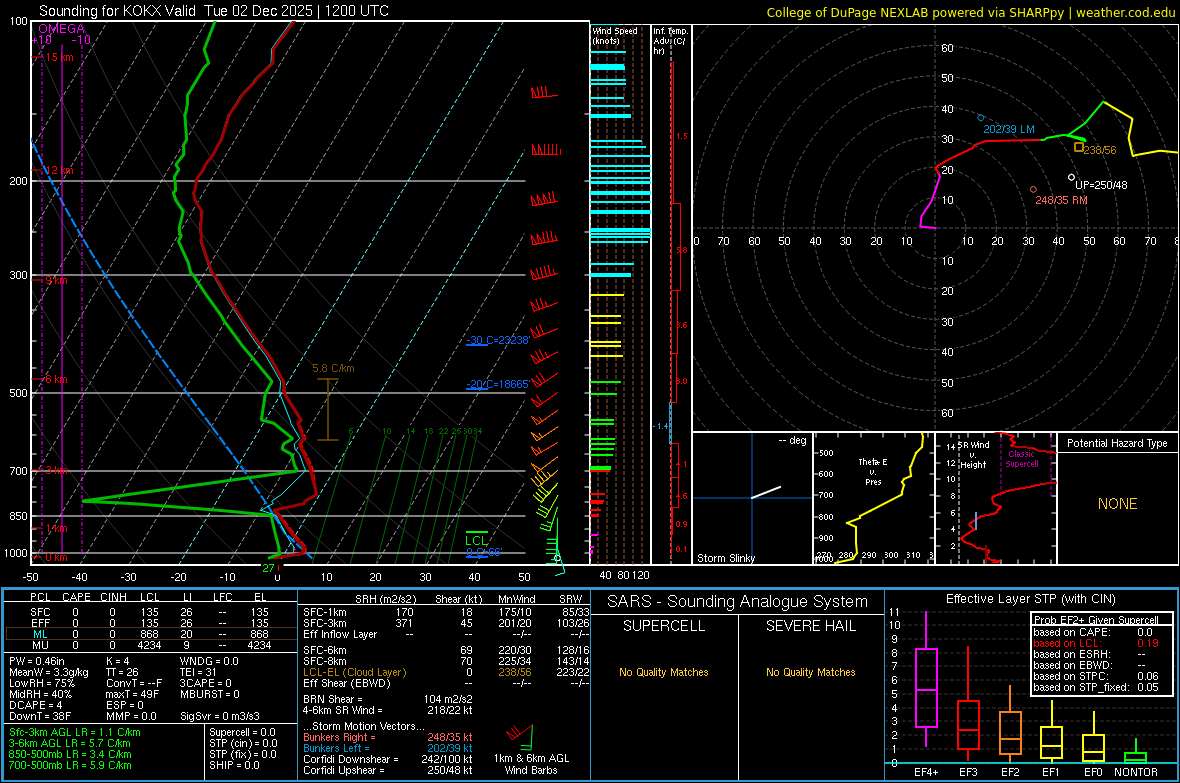The width and height of the screenshot is (1180, 783).
Task: Click the NONE hazard type text
Action: (1117, 504)
